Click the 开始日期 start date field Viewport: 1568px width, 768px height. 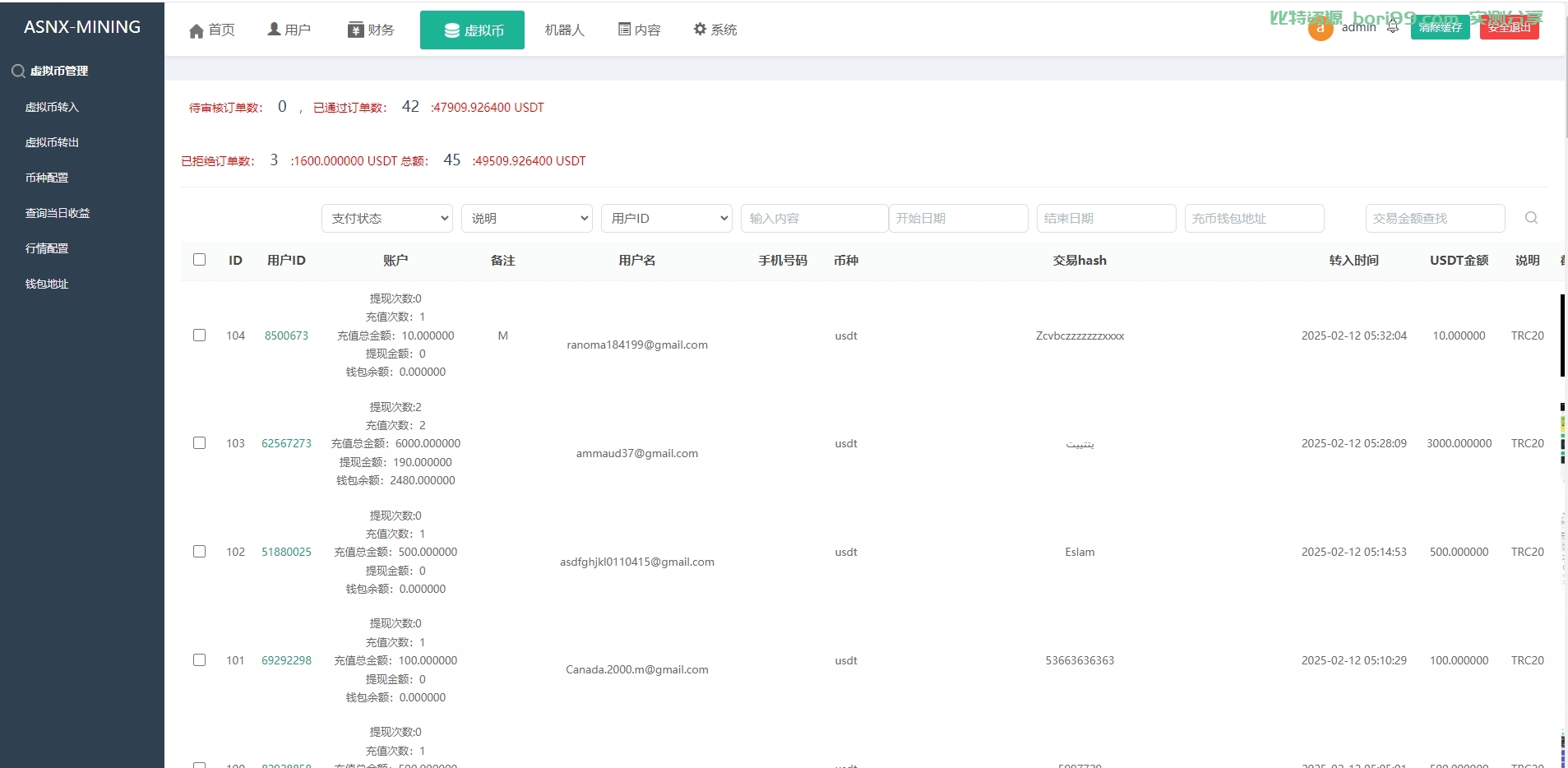tap(959, 218)
